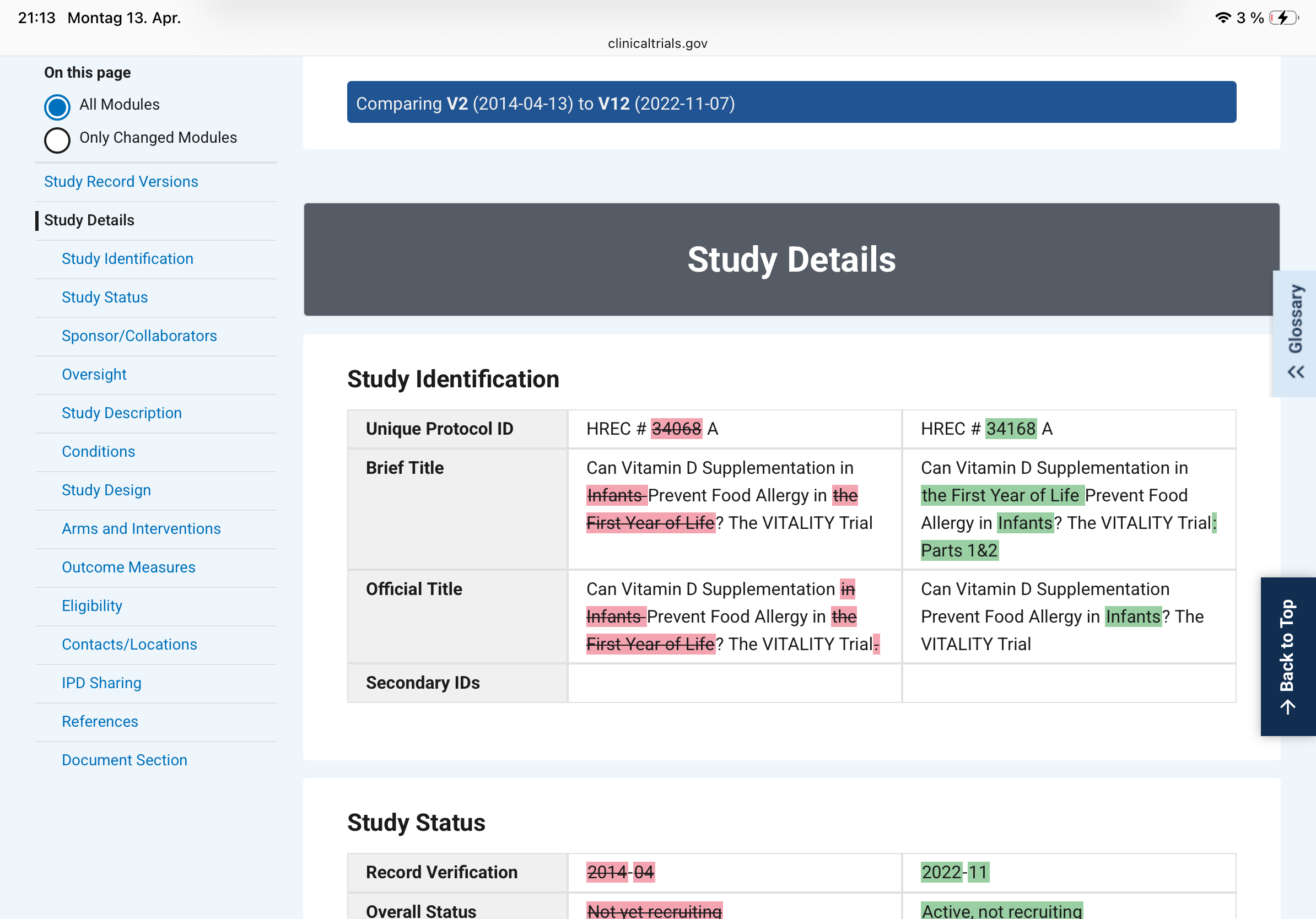Select the All Modules radio button
Image resolution: width=1316 pixels, height=919 pixels.
tap(57, 106)
